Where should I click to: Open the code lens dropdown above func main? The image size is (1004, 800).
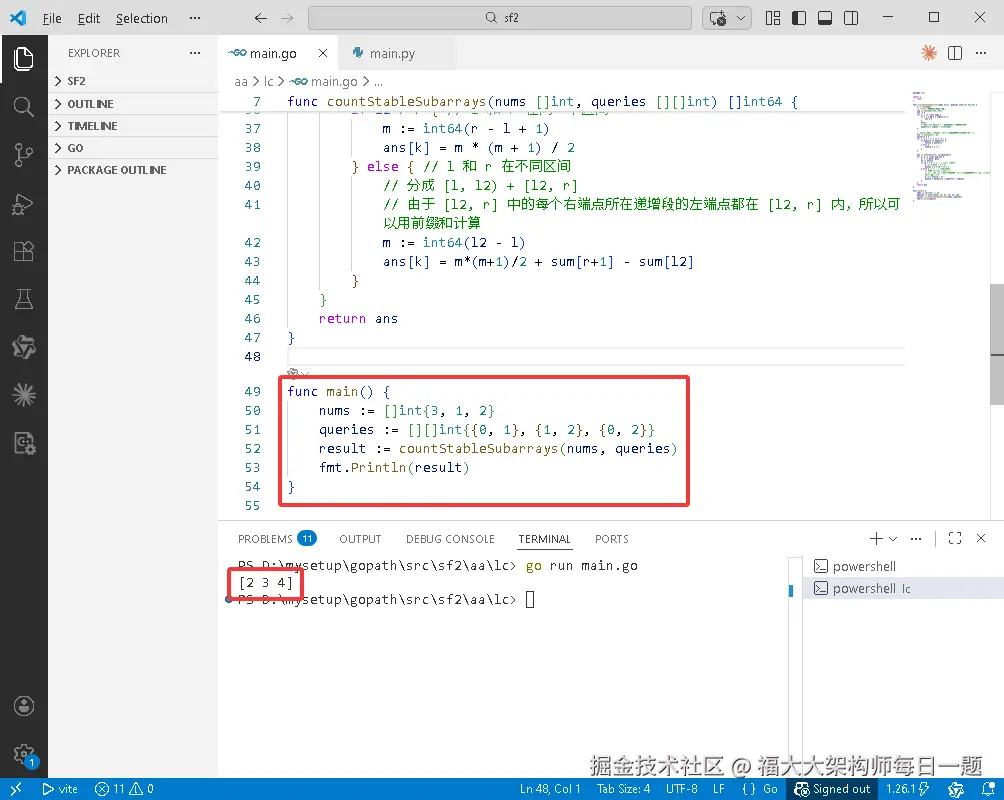[298, 373]
